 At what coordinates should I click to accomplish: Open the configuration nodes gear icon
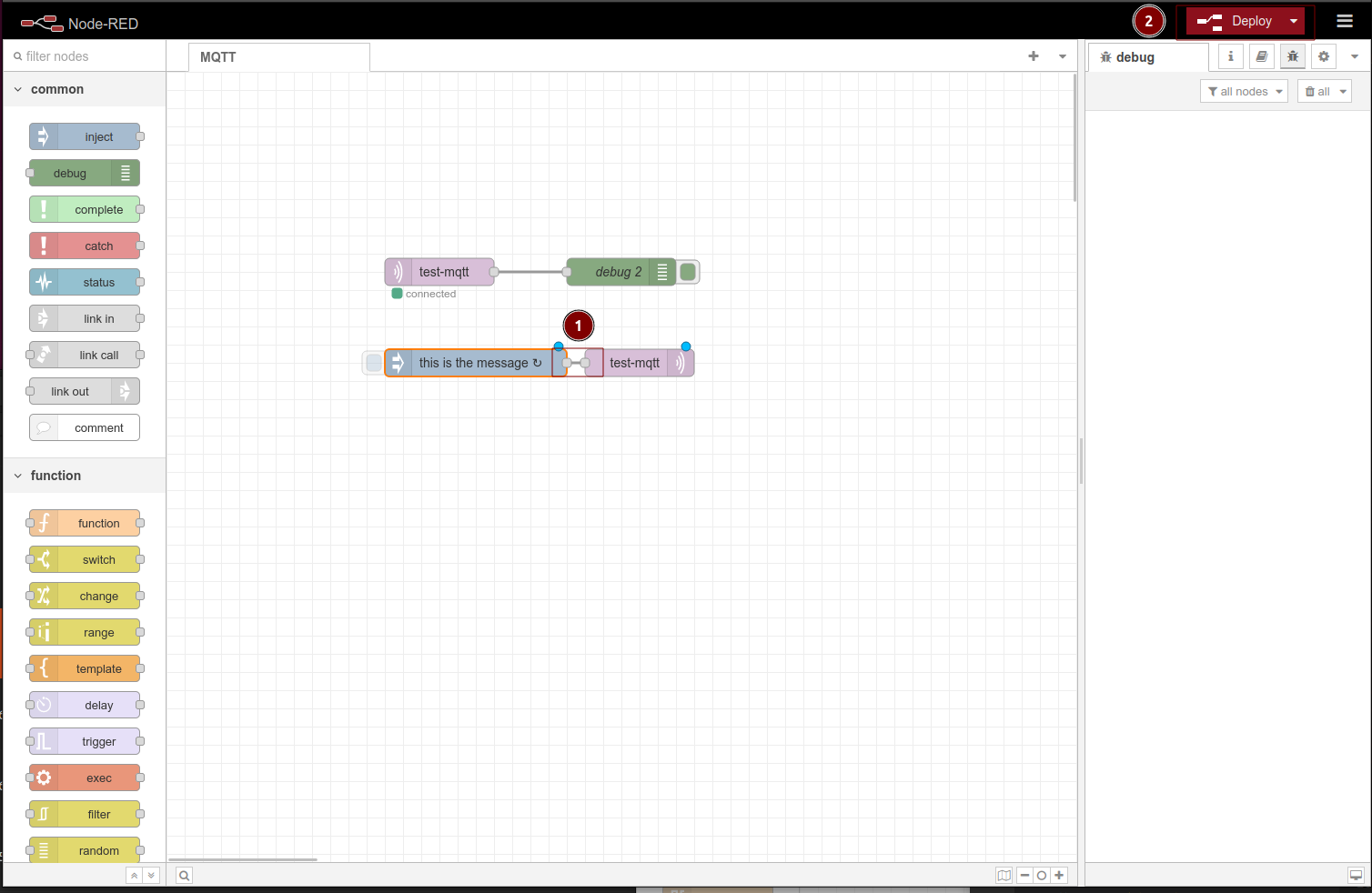pos(1324,56)
